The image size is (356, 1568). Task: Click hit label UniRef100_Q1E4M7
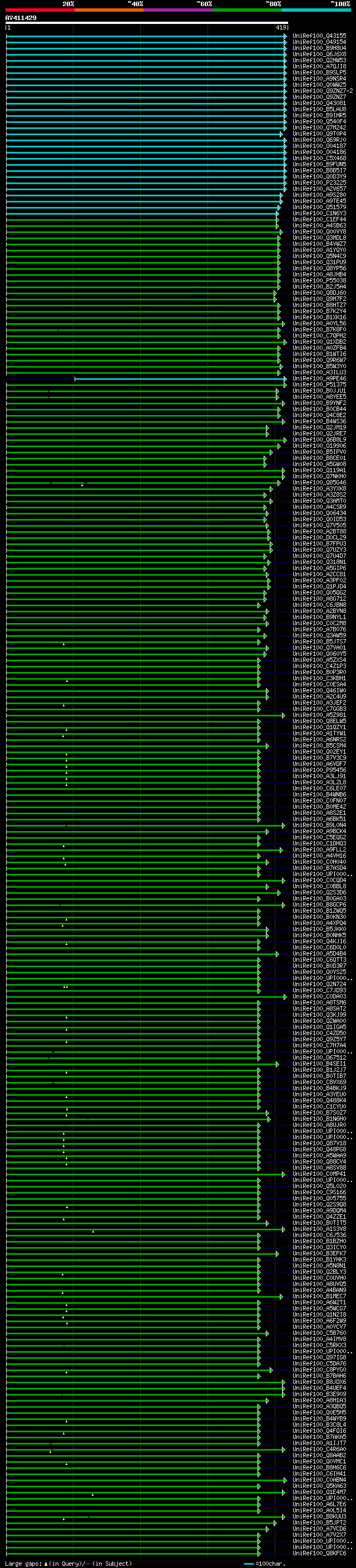(319, 1491)
